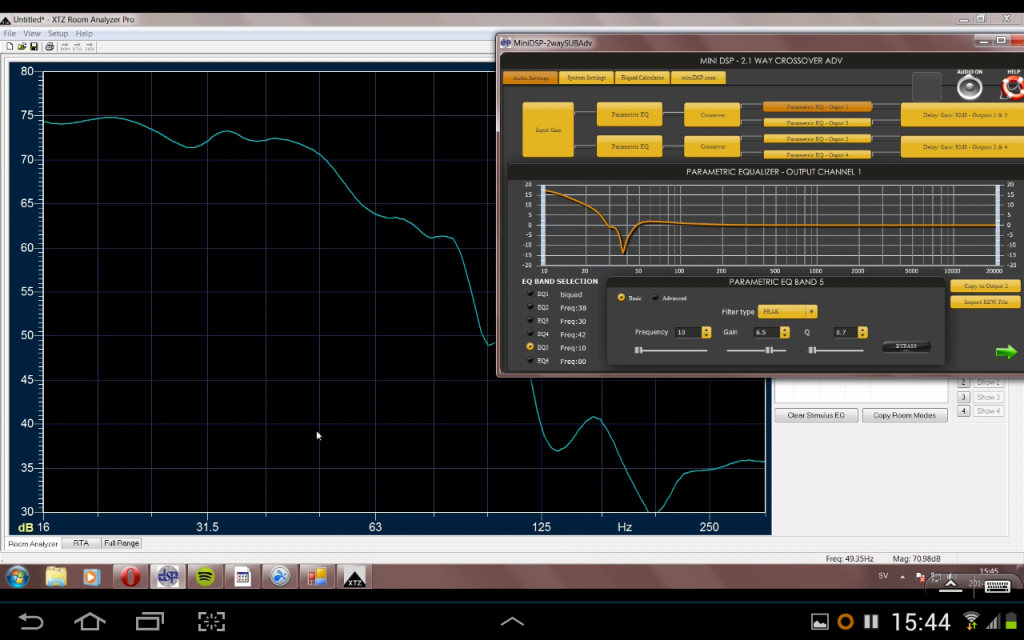Expand the Android bottom panel chevron

pos(512,622)
